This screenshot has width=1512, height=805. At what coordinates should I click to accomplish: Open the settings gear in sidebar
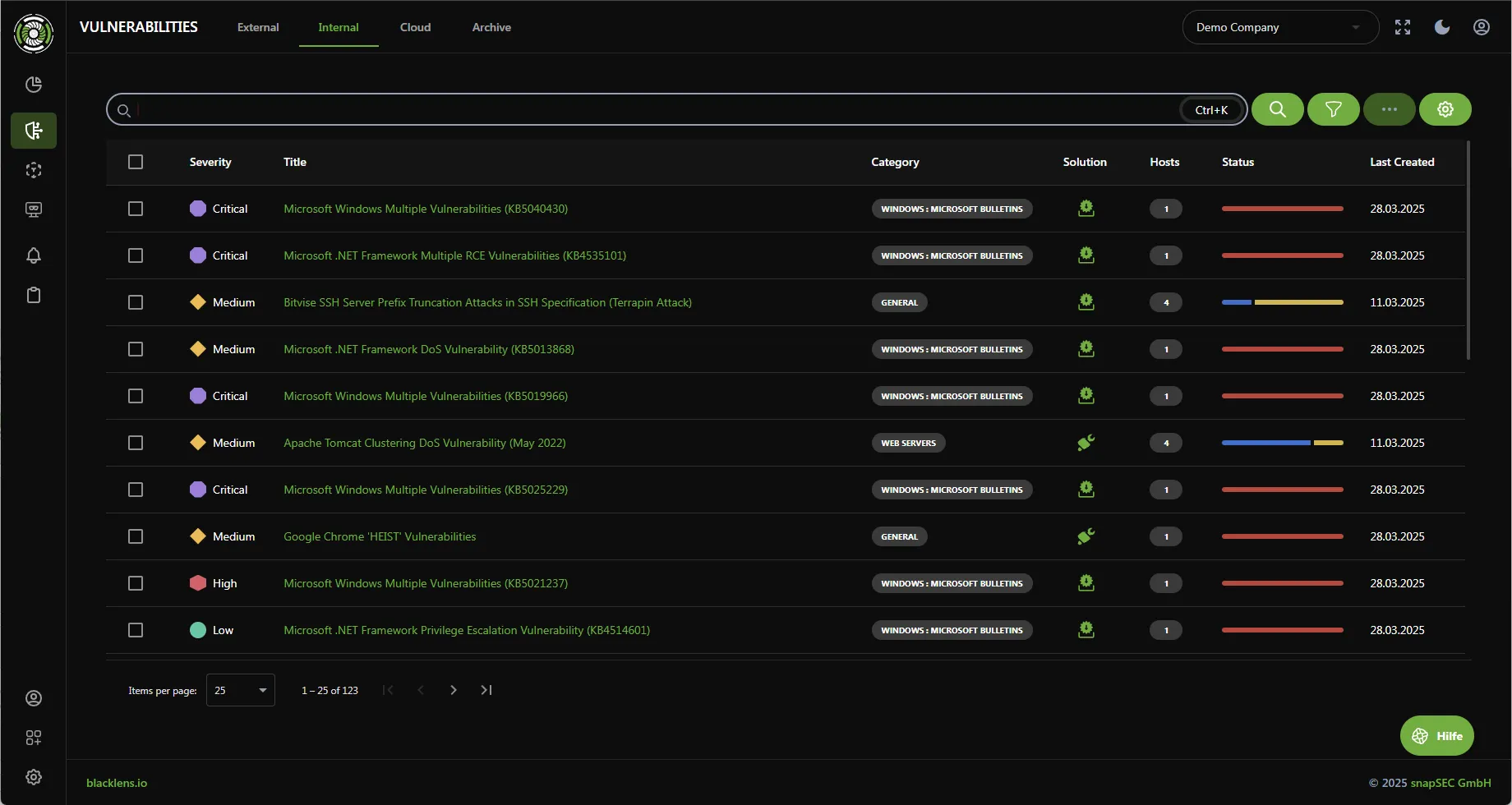click(34, 777)
